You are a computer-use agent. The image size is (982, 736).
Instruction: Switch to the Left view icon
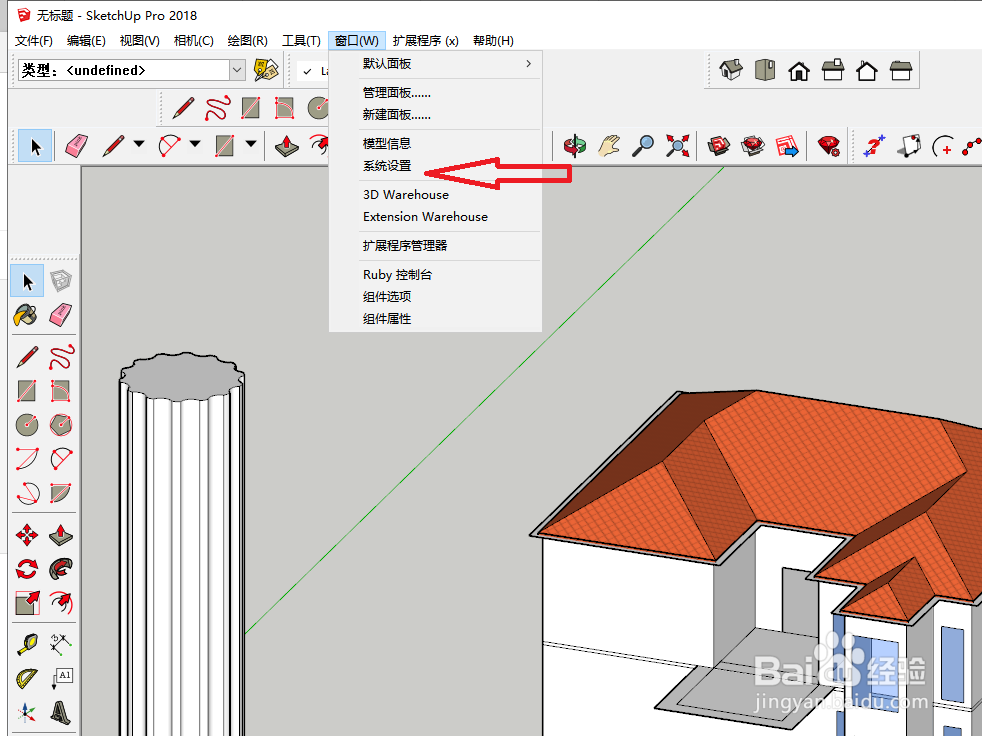[x=901, y=70]
